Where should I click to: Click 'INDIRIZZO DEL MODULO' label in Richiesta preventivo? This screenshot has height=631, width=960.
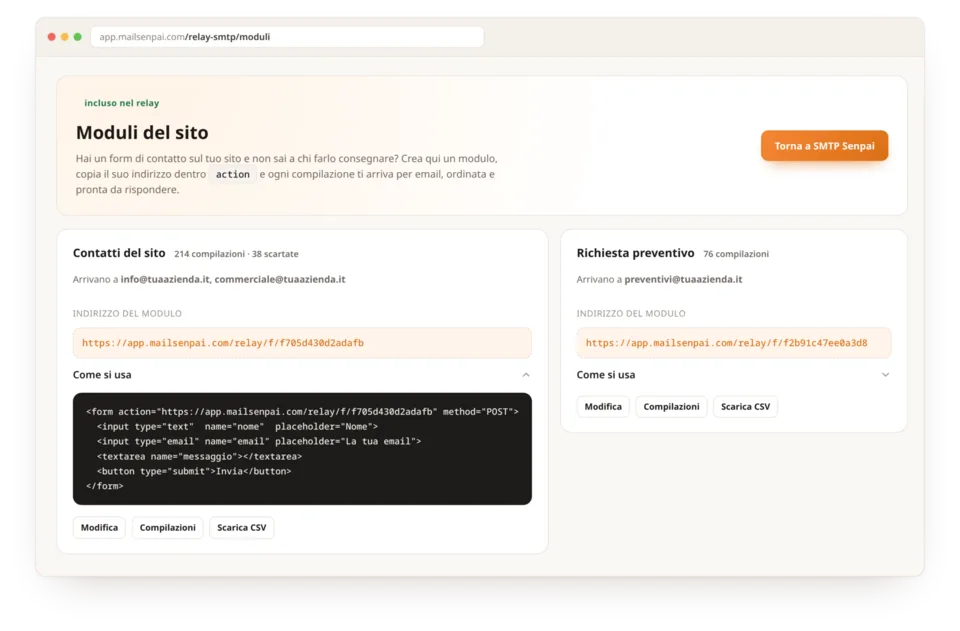631,313
